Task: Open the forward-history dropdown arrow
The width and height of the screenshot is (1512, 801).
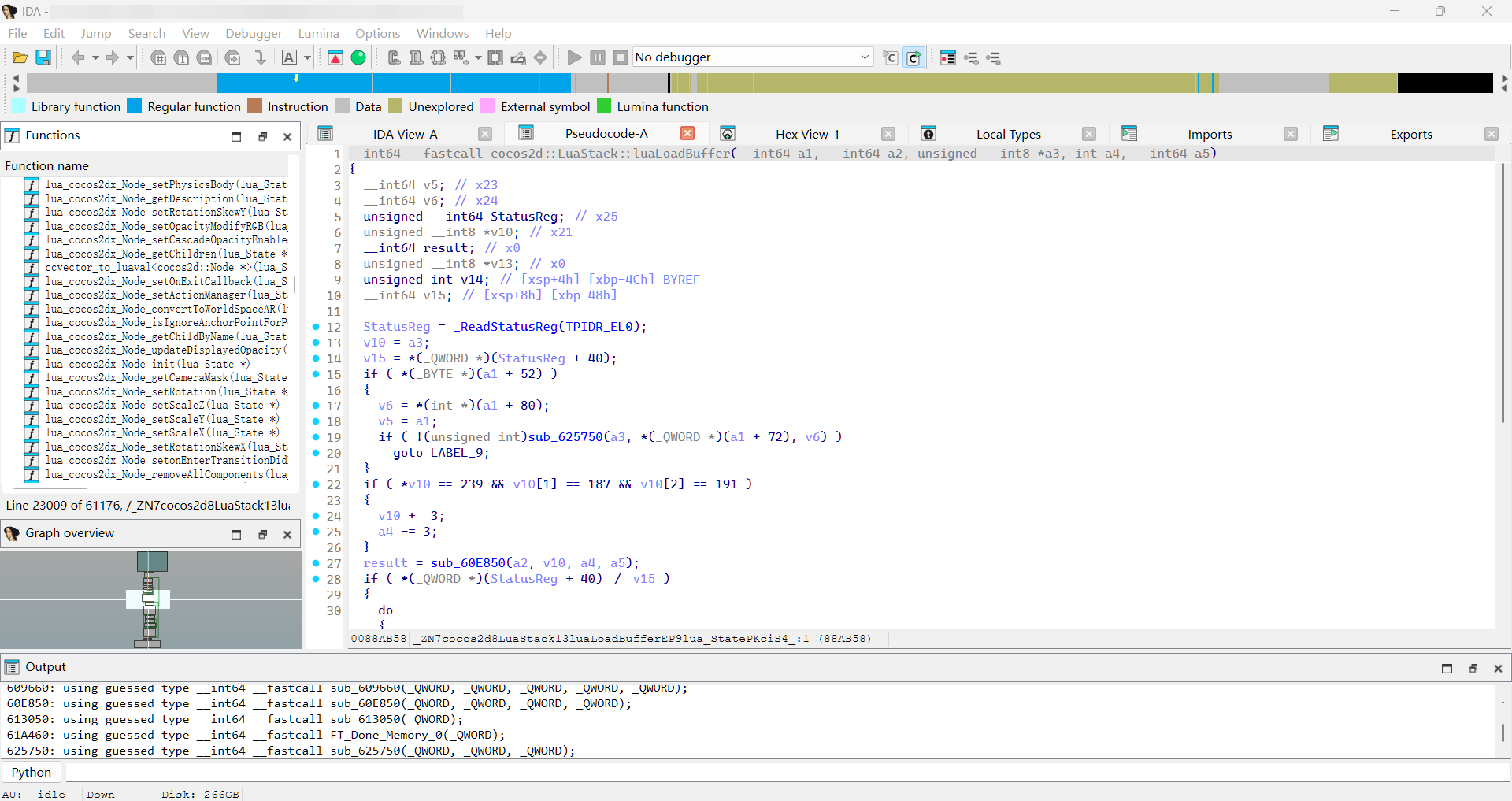Action: click(130, 57)
